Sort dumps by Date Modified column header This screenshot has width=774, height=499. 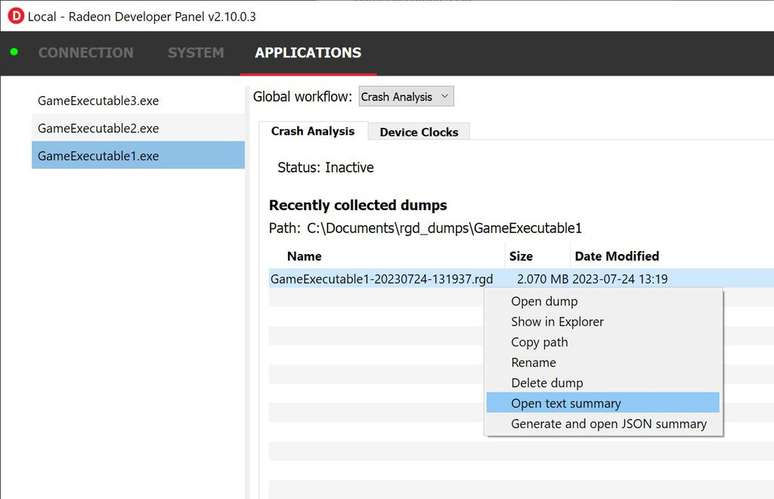coord(617,256)
